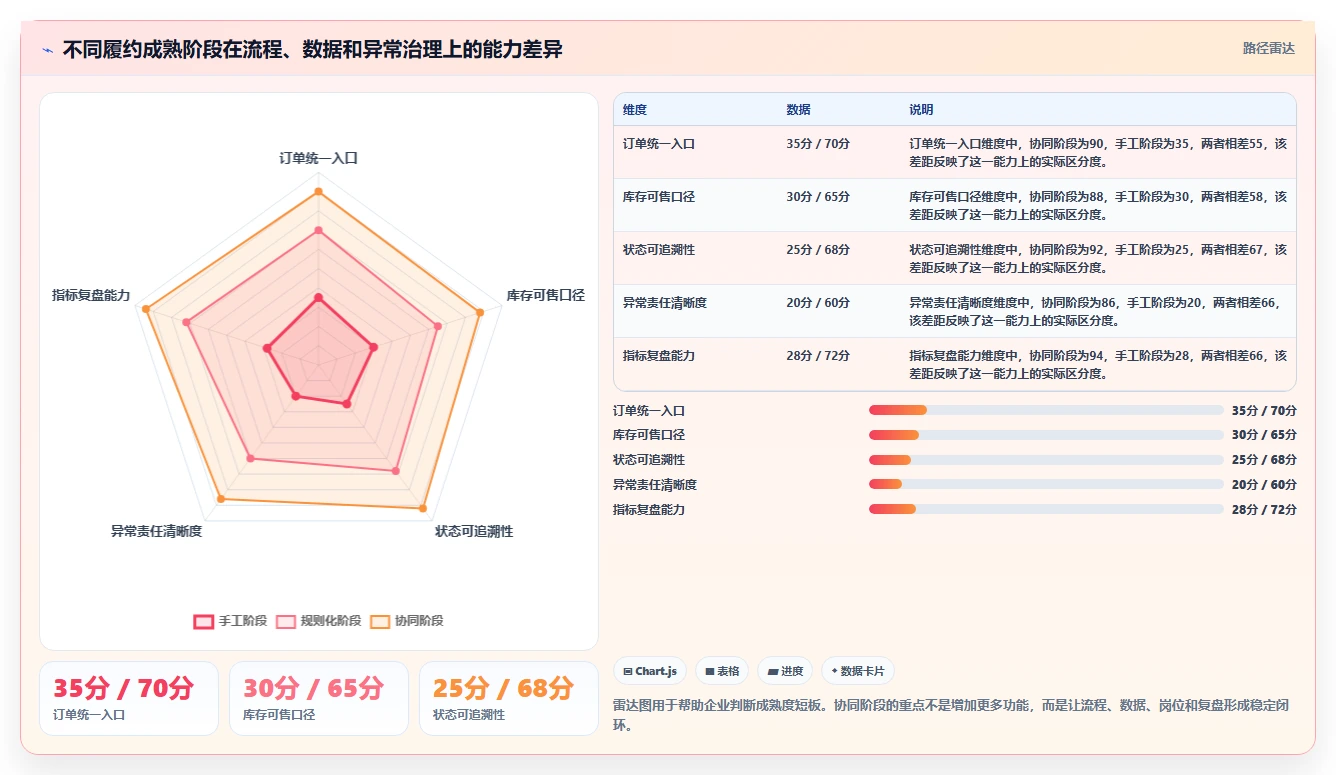This screenshot has width=1336, height=775.
Task: Select the 异常责任清晰度 table row name
Action: [665, 302]
